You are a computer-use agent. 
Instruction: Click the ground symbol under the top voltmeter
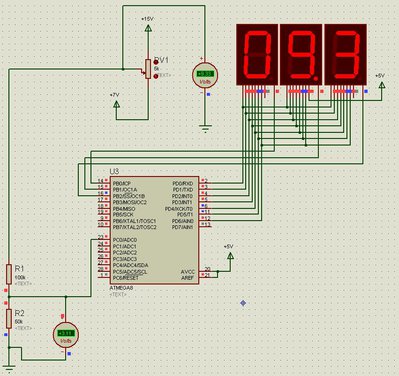205,129
